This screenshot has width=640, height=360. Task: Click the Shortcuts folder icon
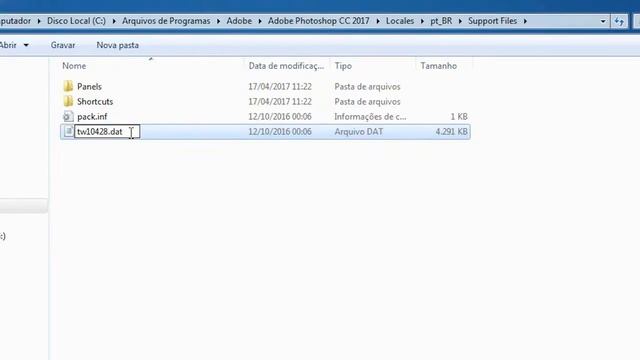point(68,101)
